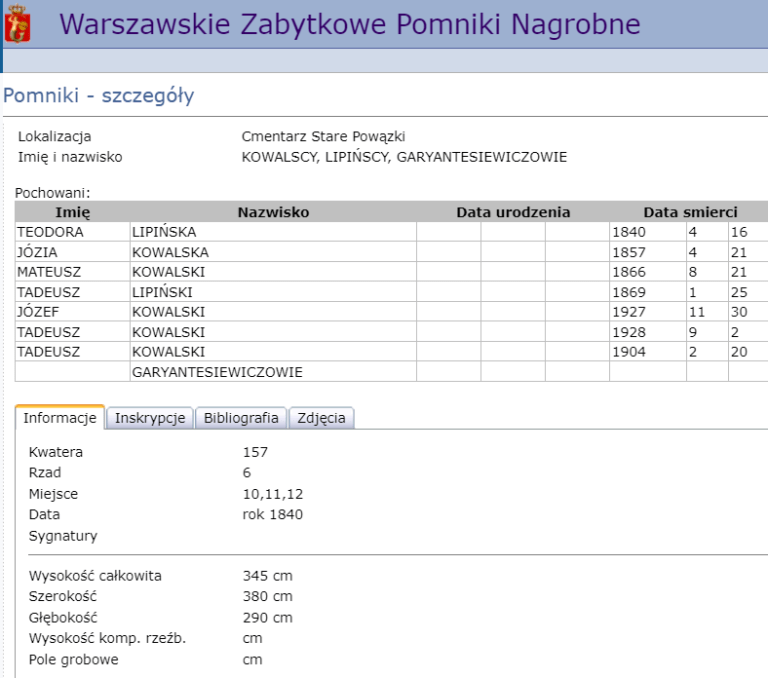This screenshot has width=768, height=678.
Task: Click the Nazwisko column header
Action: pyautogui.click(x=273, y=212)
